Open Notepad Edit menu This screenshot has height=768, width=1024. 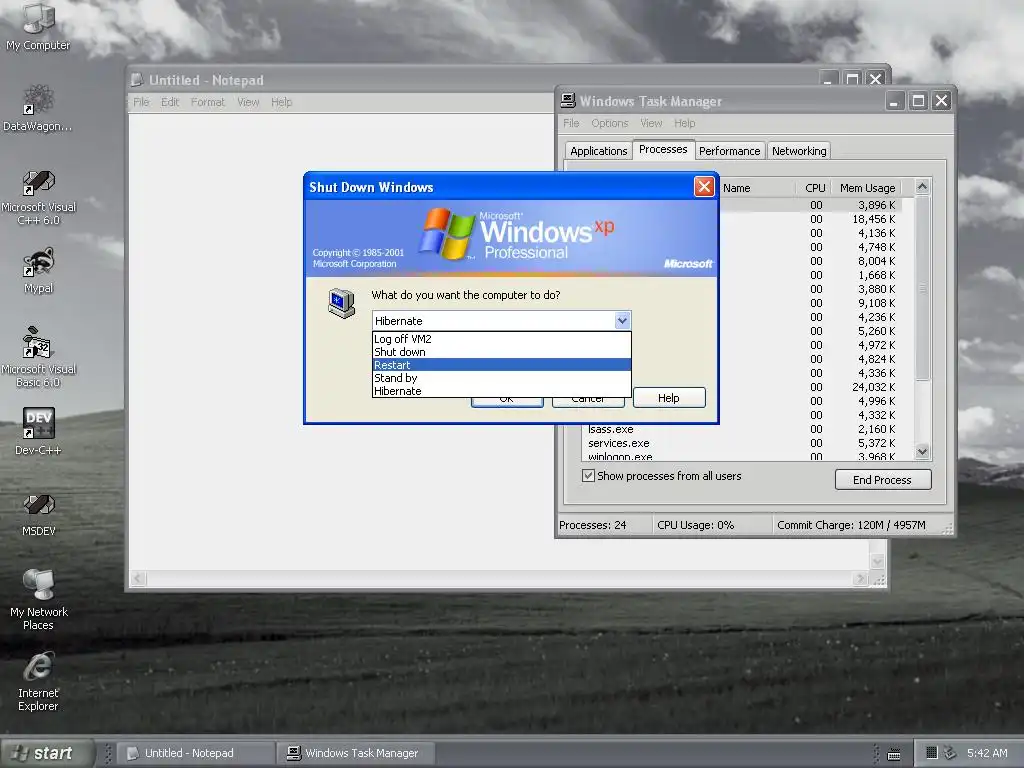tap(170, 103)
